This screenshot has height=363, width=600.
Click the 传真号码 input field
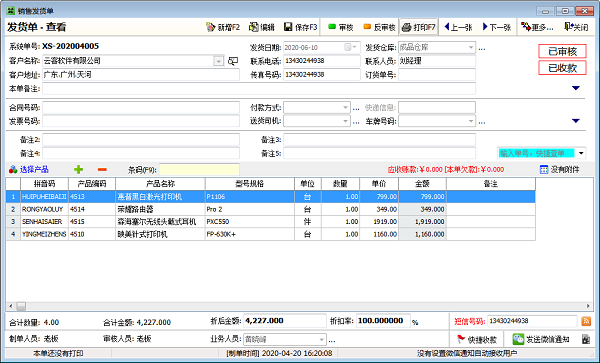[322, 75]
